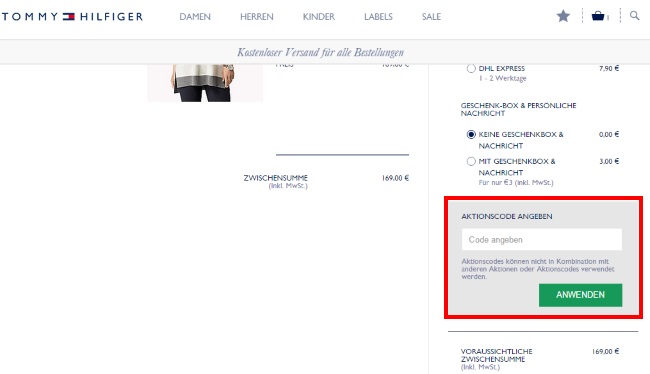Select the subtotal amount 169,00 € under ZWISCHENSUMME
The width and height of the screenshot is (650, 374).
tap(395, 178)
